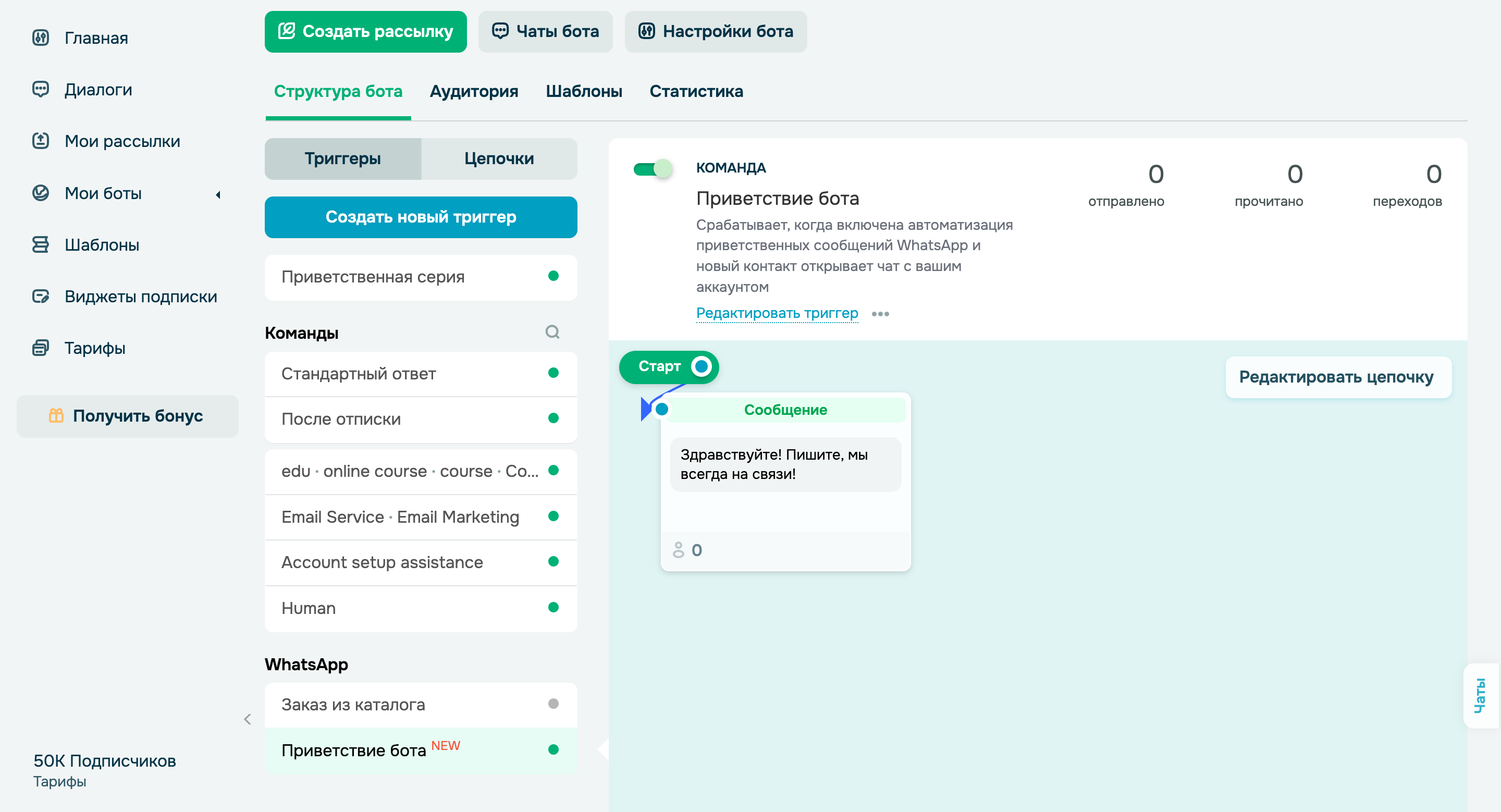
Task: Click the gray status dot for Заказ из каталога
Action: point(553,704)
